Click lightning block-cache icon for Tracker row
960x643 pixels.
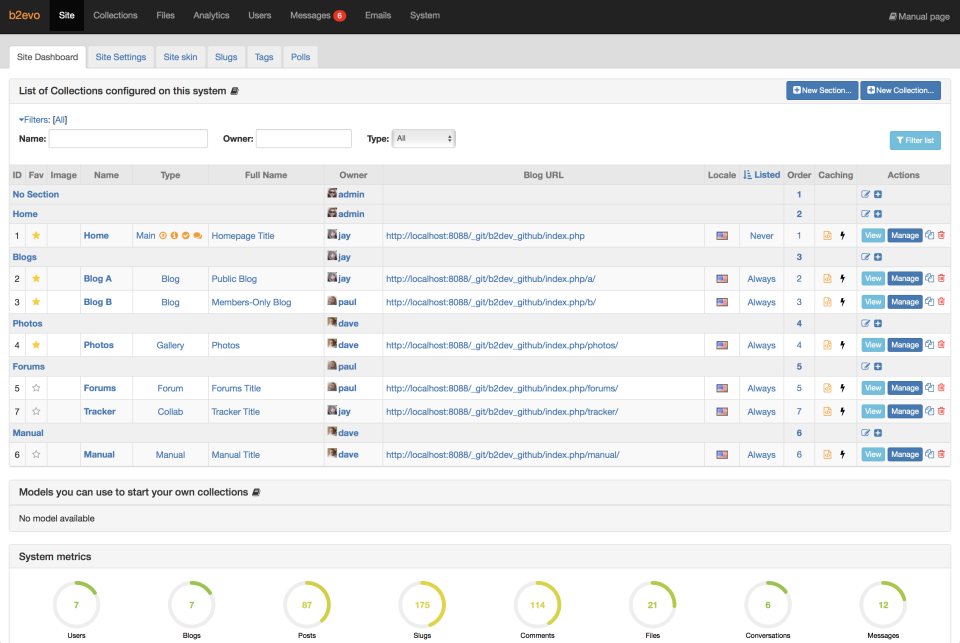[x=842, y=412]
